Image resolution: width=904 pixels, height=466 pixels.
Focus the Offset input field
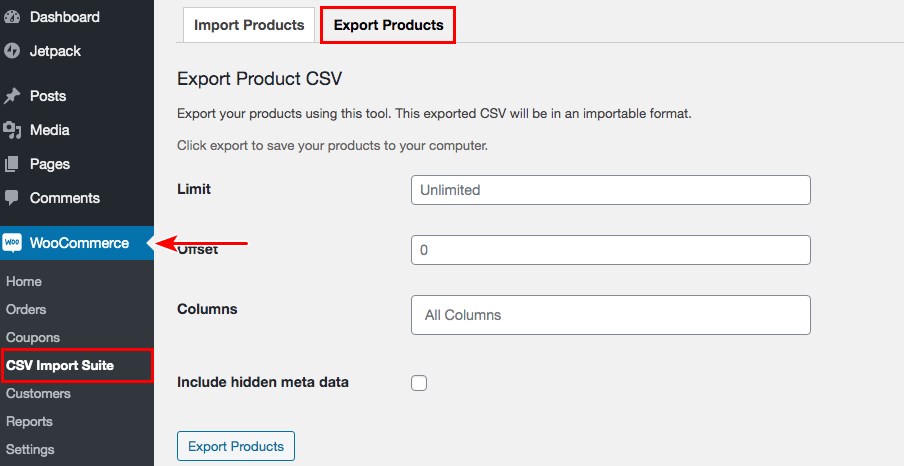(611, 250)
